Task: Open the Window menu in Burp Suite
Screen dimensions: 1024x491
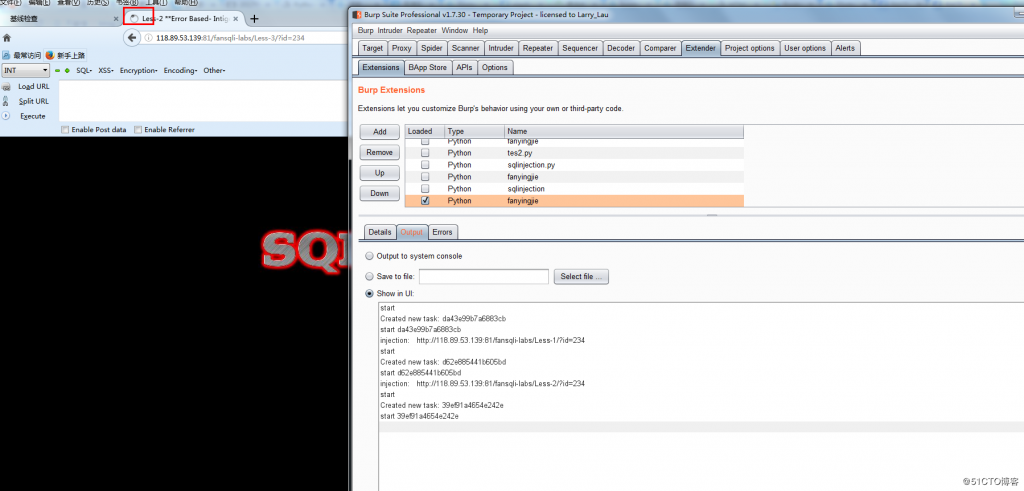Action: (x=455, y=31)
